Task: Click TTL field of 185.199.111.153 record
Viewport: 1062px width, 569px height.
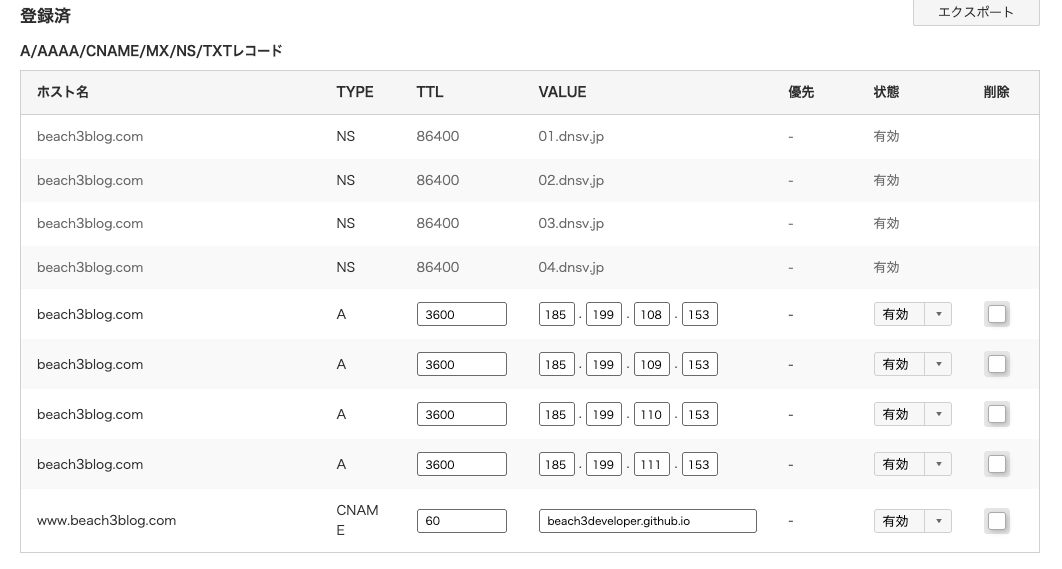Action: coord(461,464)
